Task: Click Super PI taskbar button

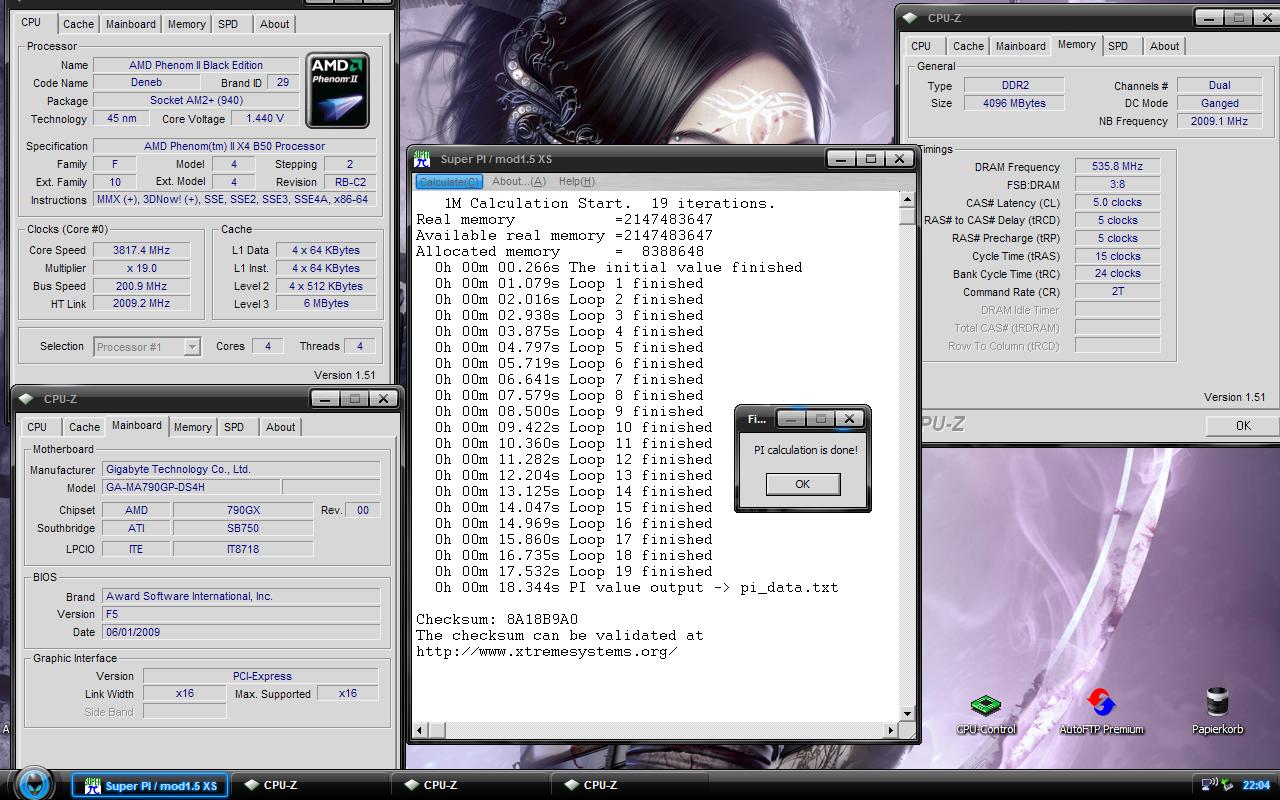Action: tap(150, 786)
